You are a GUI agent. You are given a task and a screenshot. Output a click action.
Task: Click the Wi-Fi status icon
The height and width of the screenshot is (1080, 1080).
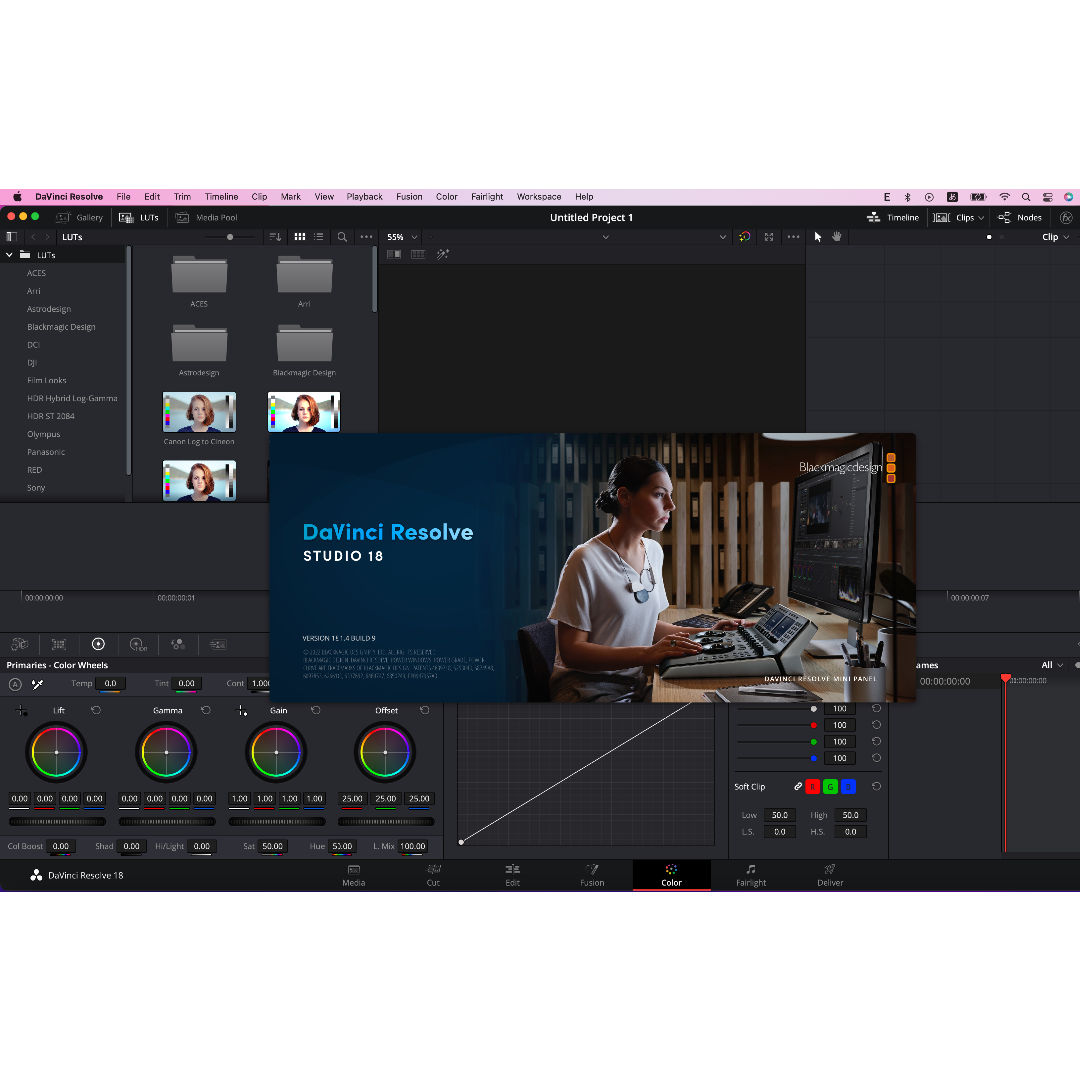1004,197
